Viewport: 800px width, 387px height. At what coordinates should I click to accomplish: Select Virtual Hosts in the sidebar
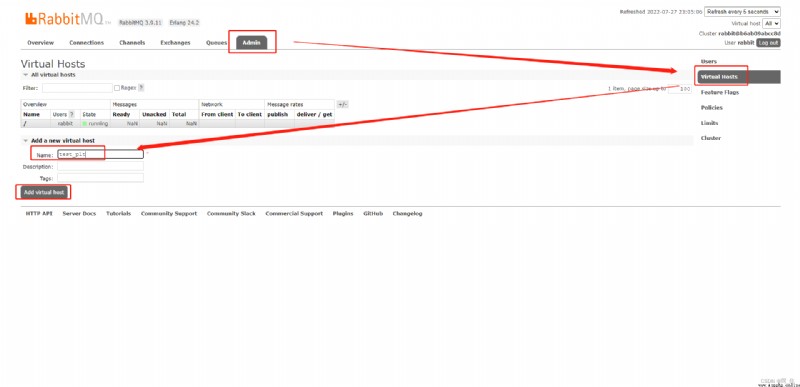coord(738,77)
